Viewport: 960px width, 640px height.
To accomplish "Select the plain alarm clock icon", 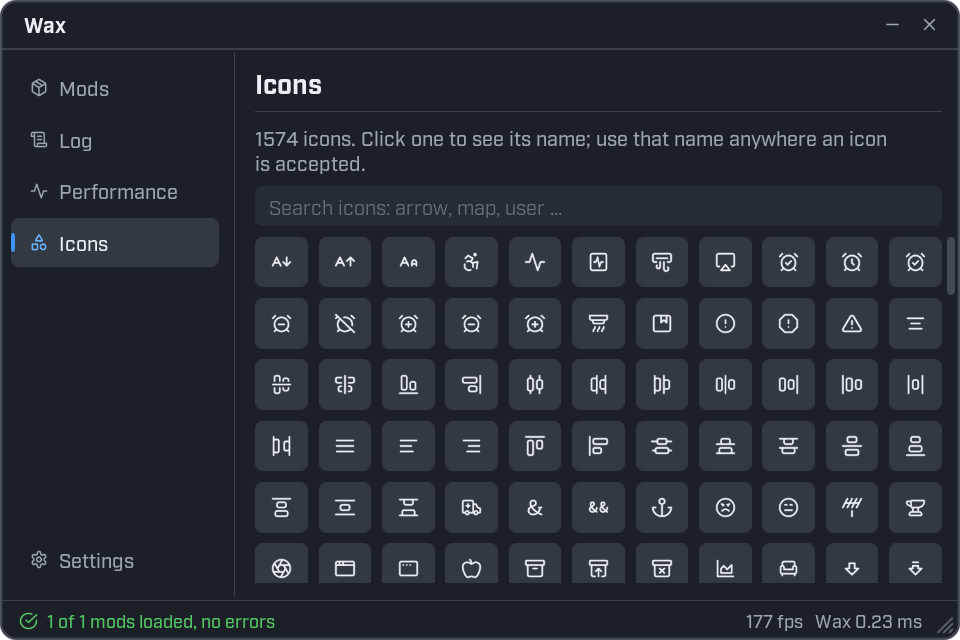I will (852, 262).
